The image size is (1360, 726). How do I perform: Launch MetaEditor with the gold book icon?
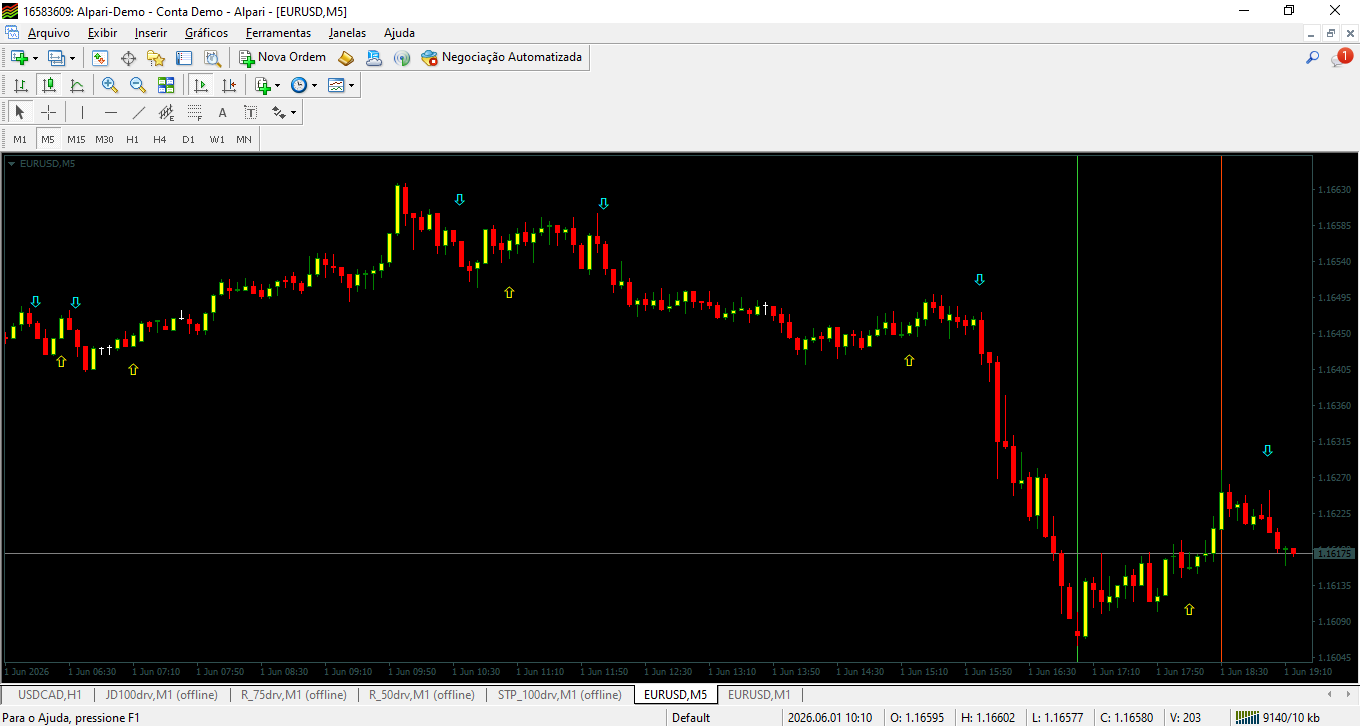(346, 58)
